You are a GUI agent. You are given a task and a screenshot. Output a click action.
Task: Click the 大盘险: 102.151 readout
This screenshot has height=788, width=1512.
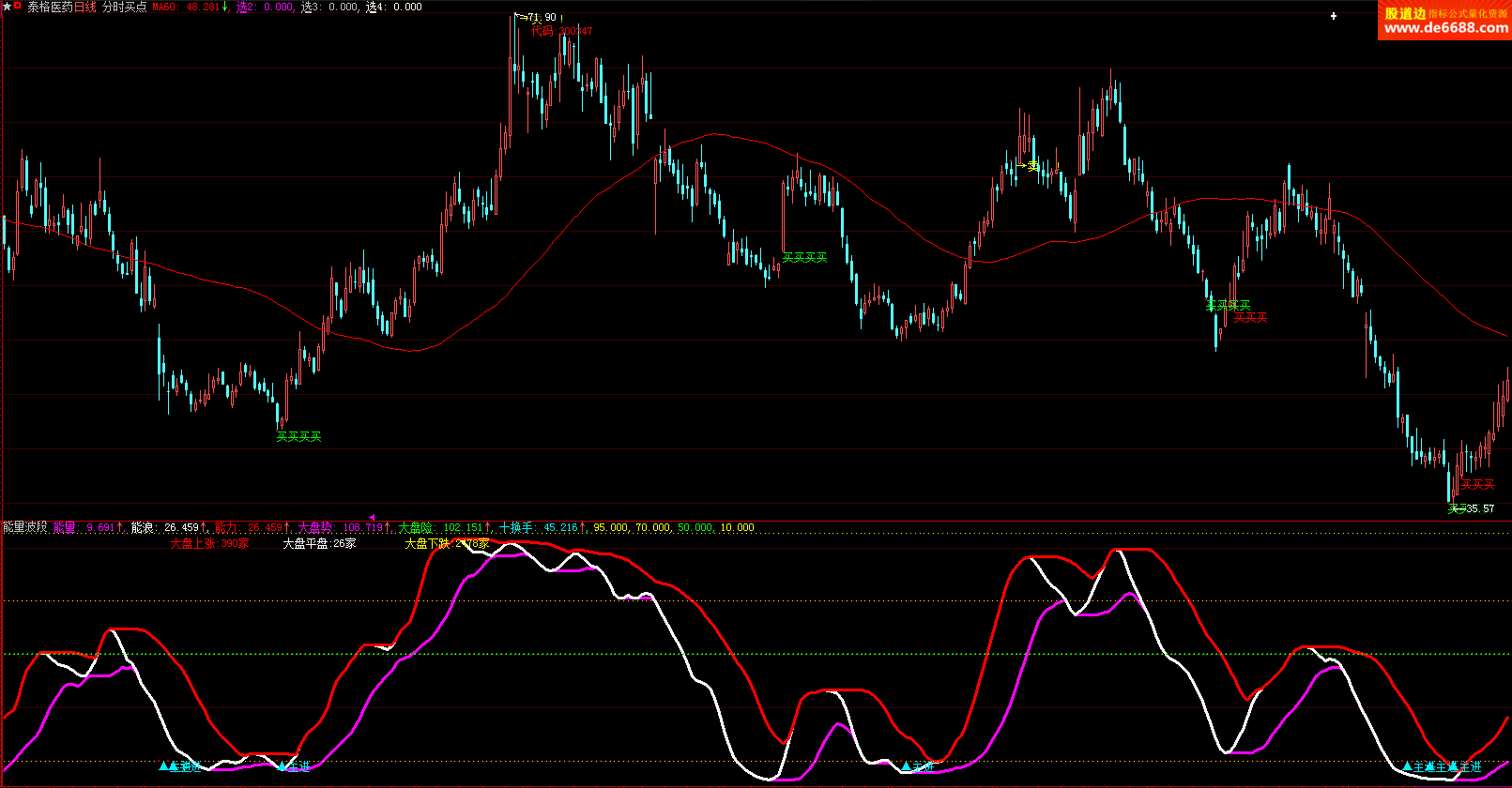pos(440,527)
